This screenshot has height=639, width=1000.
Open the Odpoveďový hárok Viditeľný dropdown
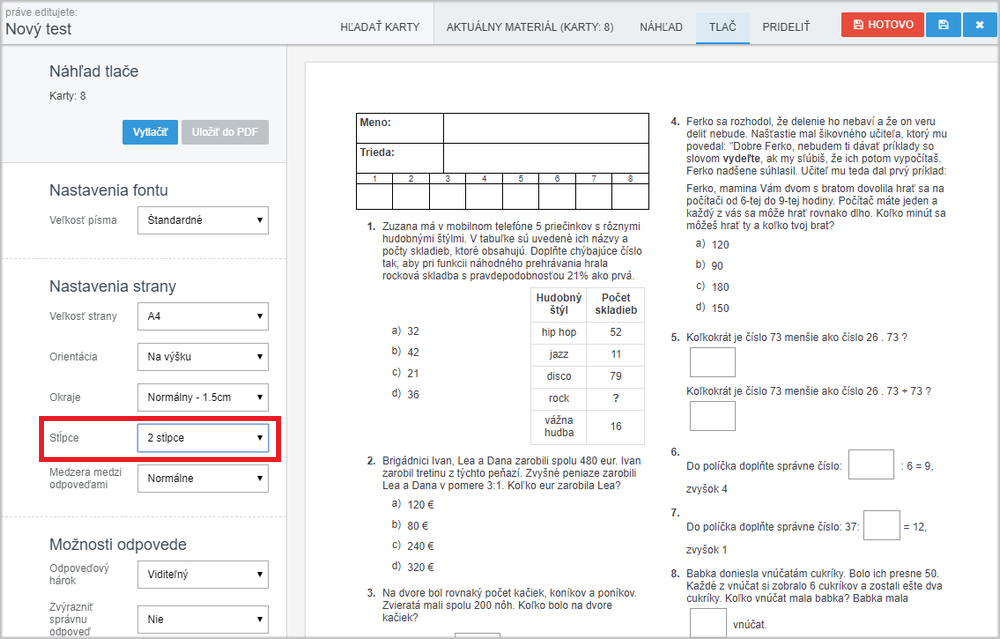[x=203, y=574]
